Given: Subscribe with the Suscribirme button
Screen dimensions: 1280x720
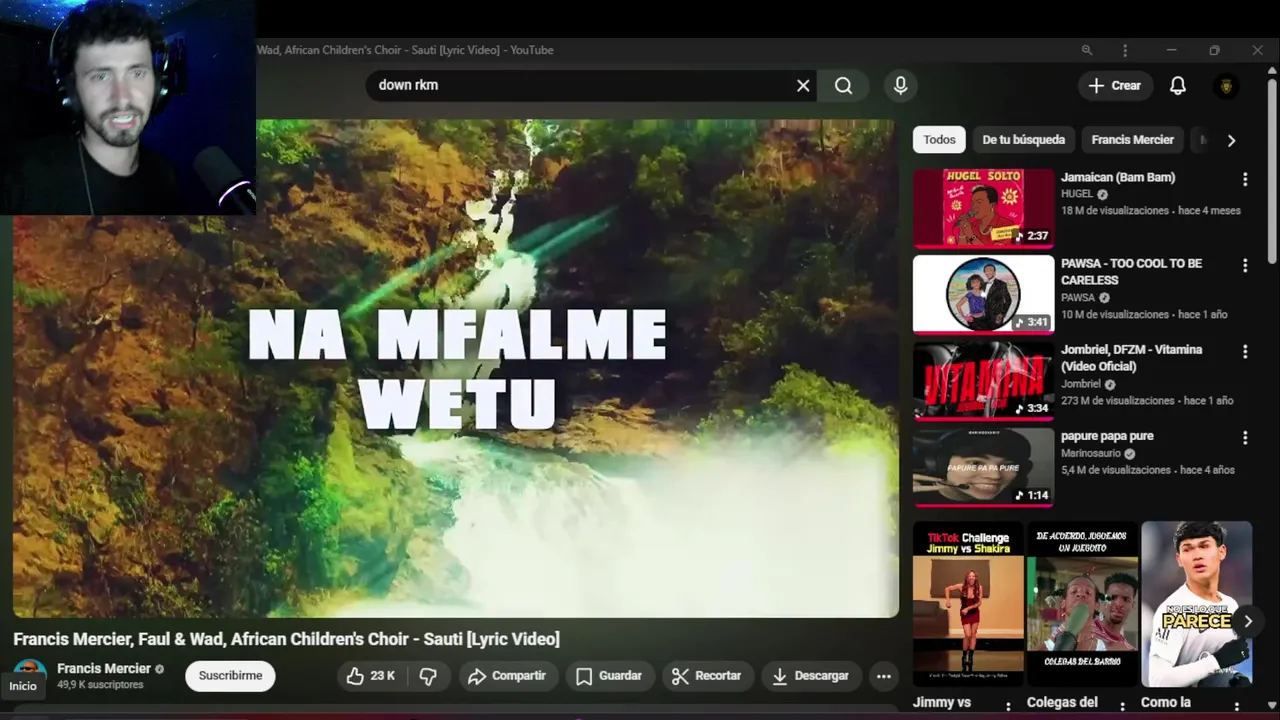Looking at the screenshot, I should click(x=230, y=676).
